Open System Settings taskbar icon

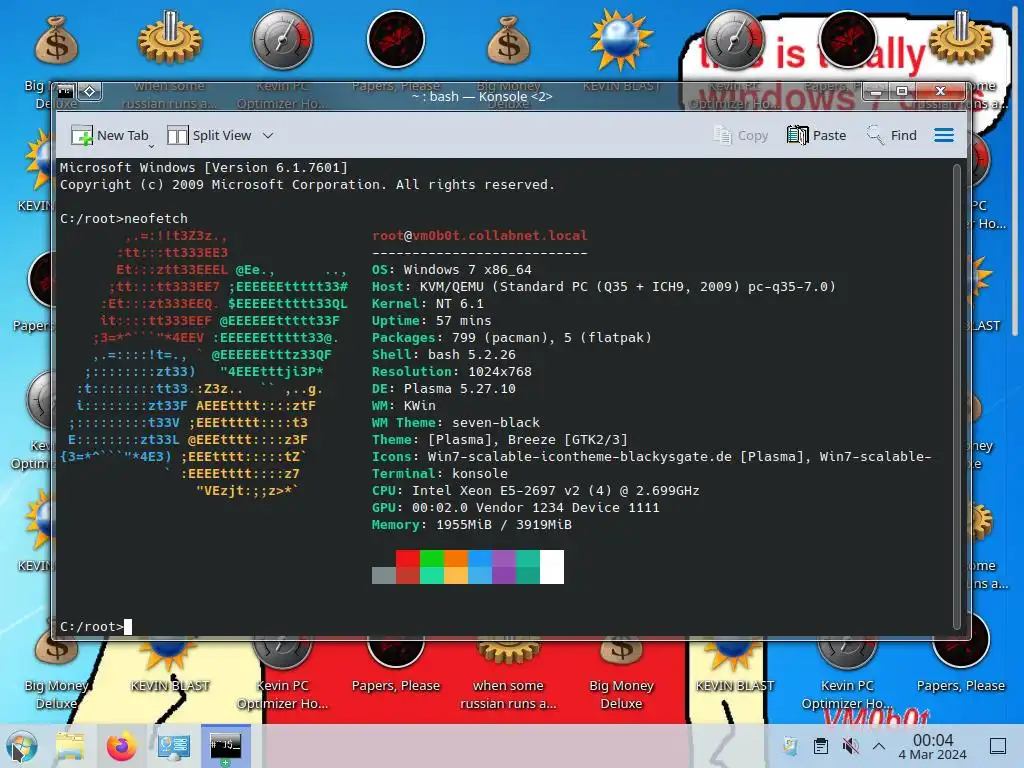(x=174, y=746)
